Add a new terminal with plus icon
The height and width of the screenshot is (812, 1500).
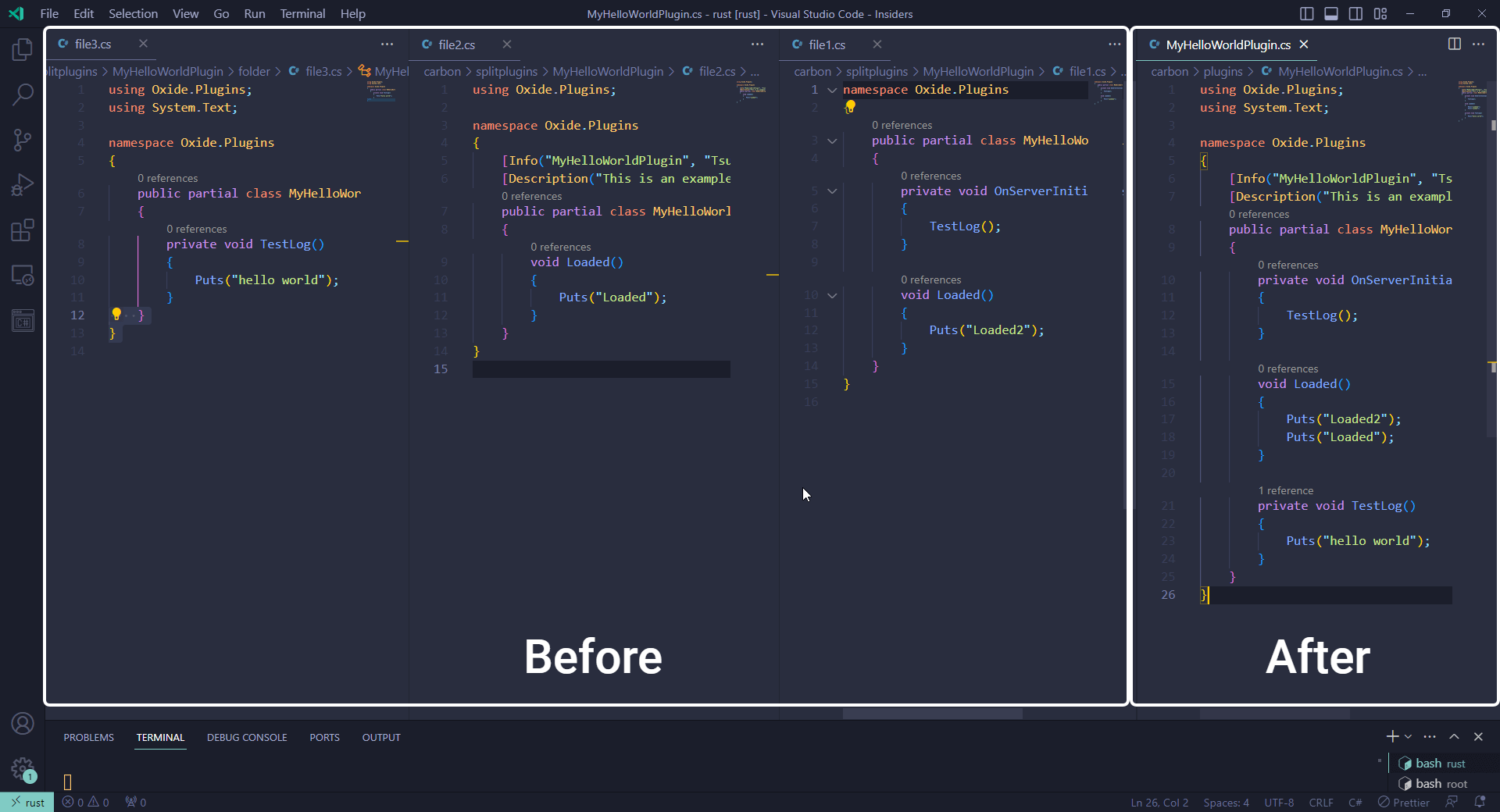1392,736
